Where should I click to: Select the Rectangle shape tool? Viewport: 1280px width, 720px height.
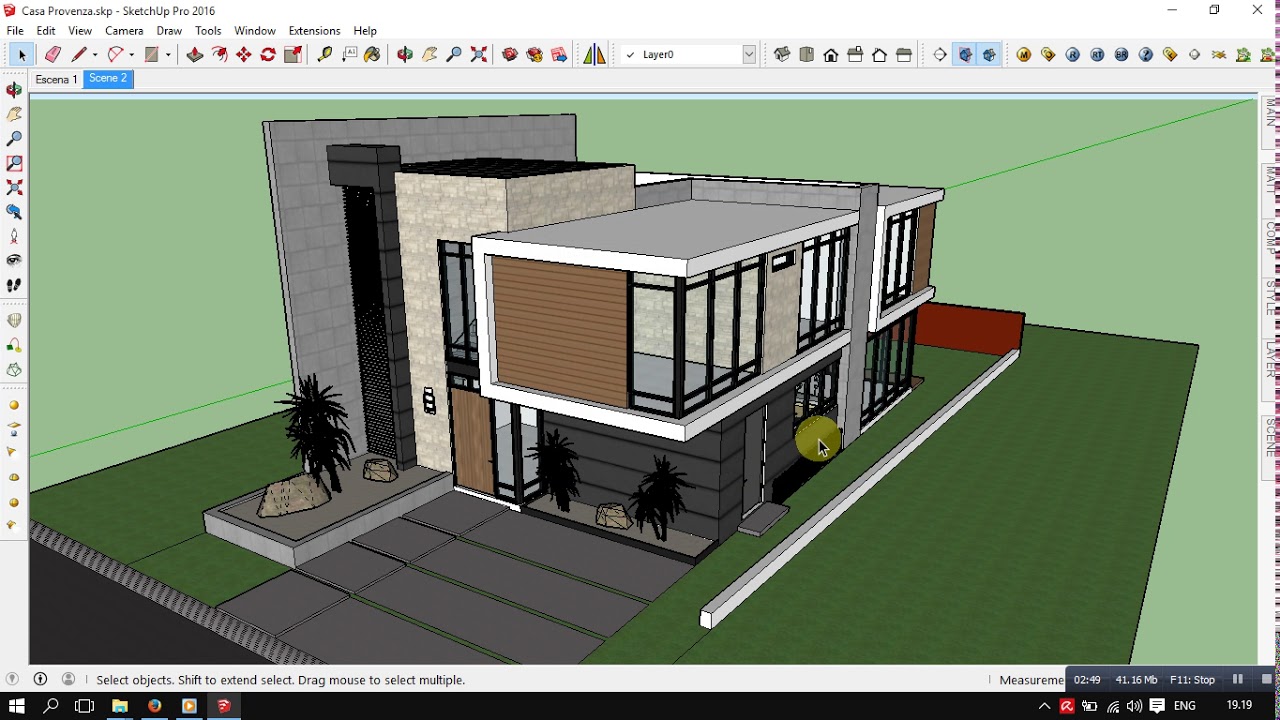click(152, 55)
